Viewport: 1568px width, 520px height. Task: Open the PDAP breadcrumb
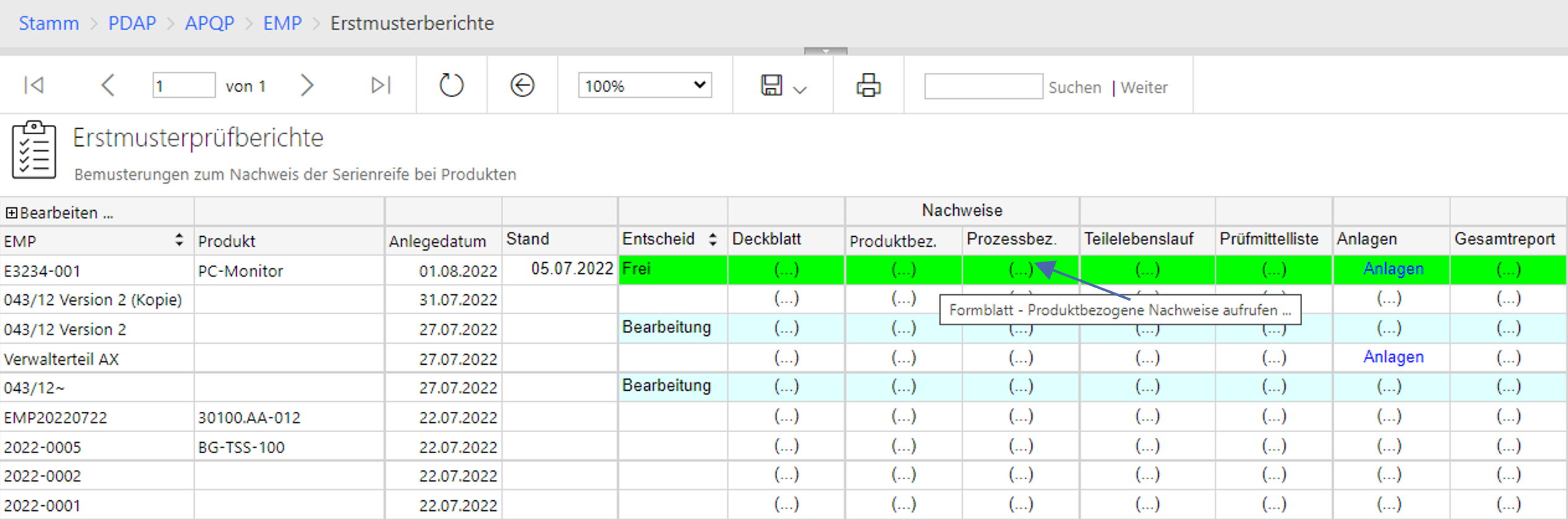pos(132,23)
